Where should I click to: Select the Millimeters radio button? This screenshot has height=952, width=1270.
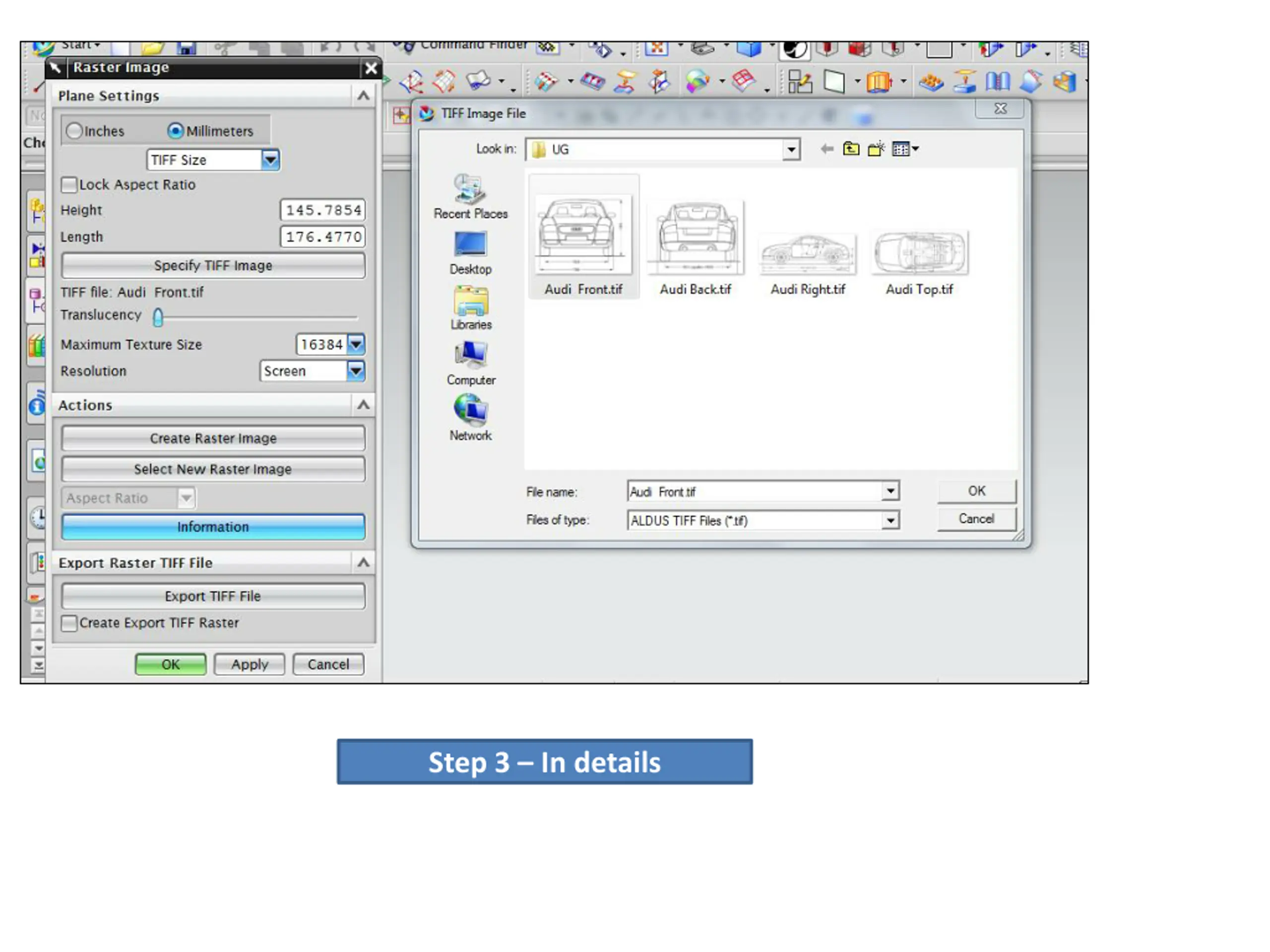click(175, 131)
